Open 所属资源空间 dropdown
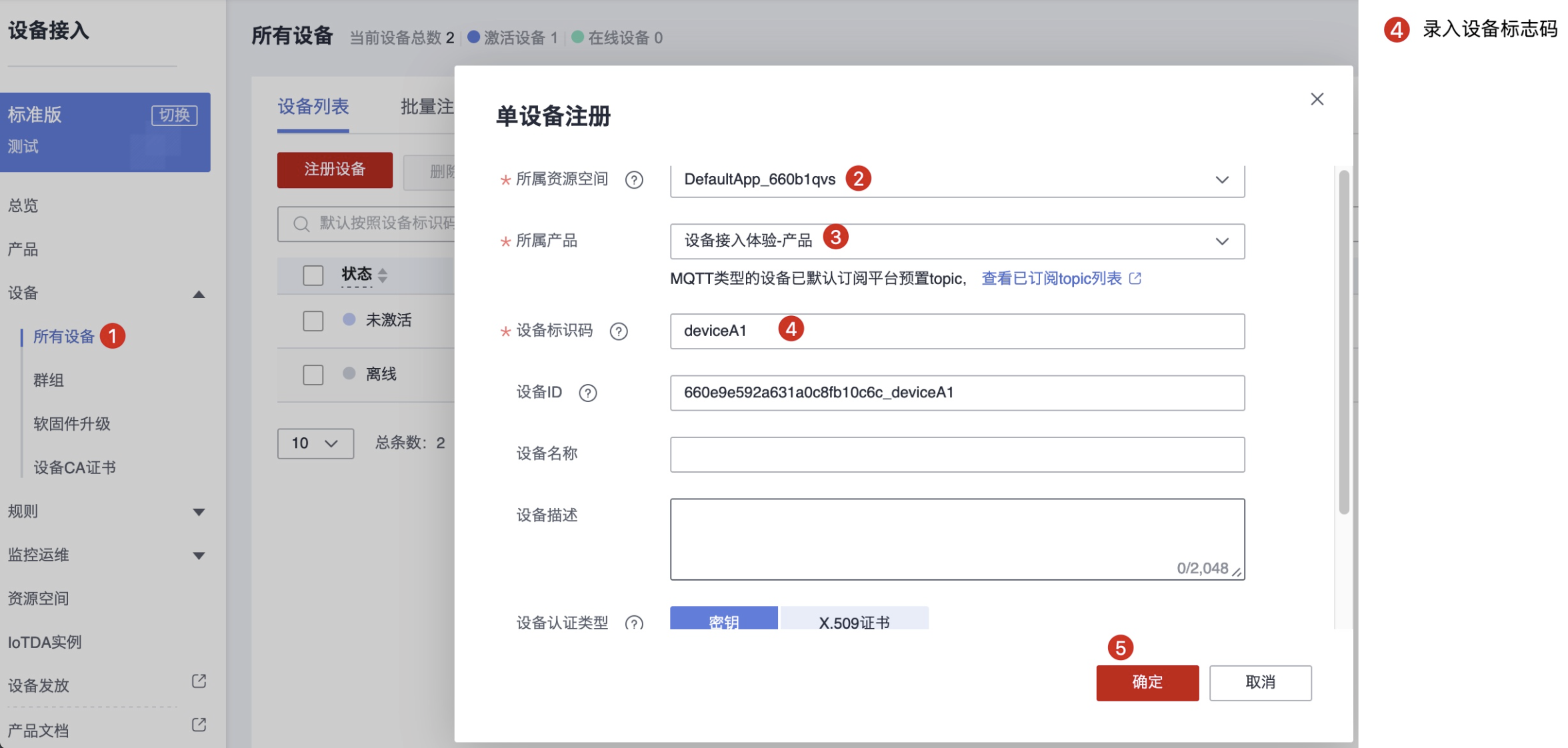Image resolution: width=1568 pixels, height=748 pixels. [1221, 180]
